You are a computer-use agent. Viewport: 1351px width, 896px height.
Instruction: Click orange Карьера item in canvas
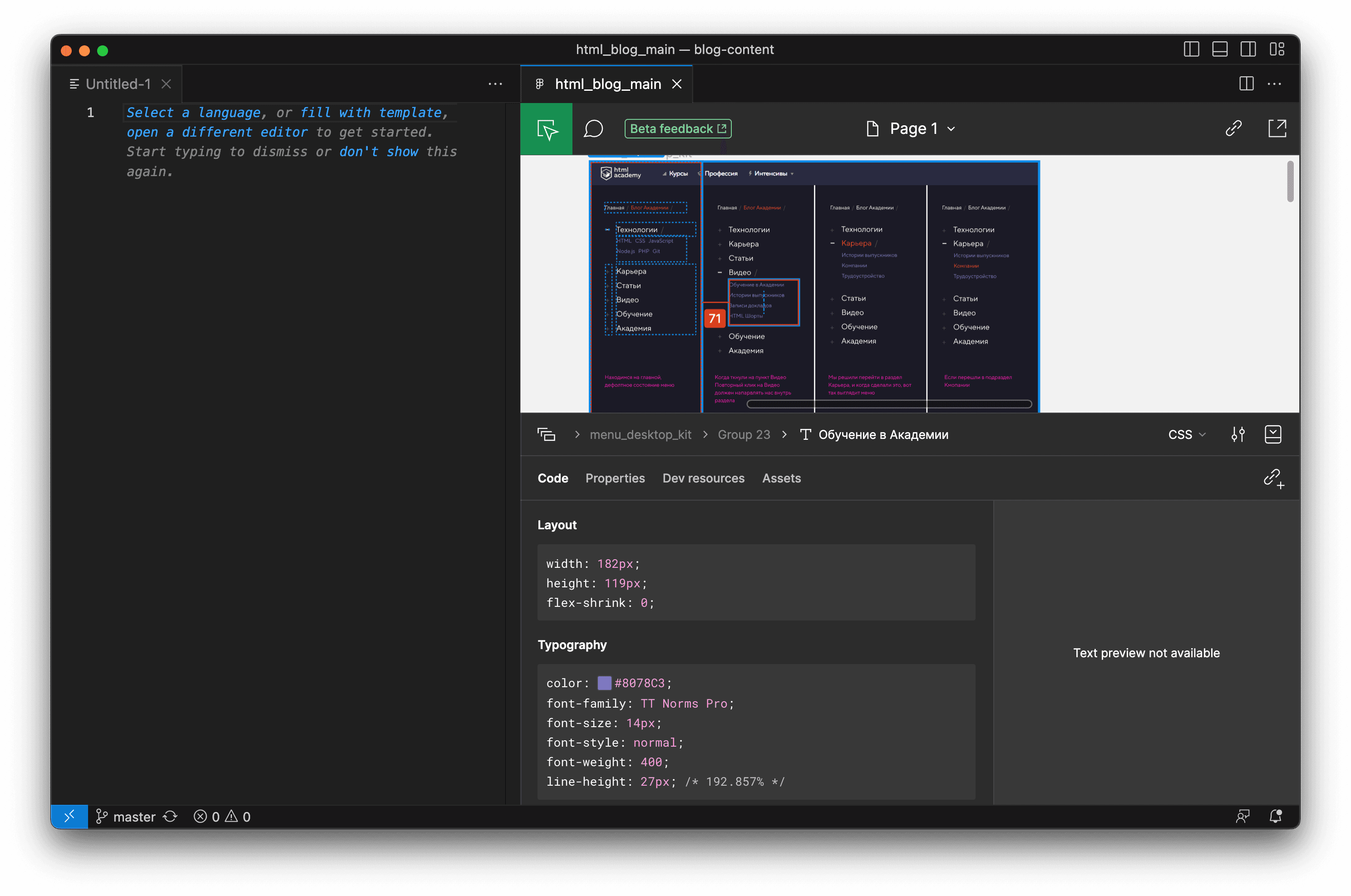(856, 243)
